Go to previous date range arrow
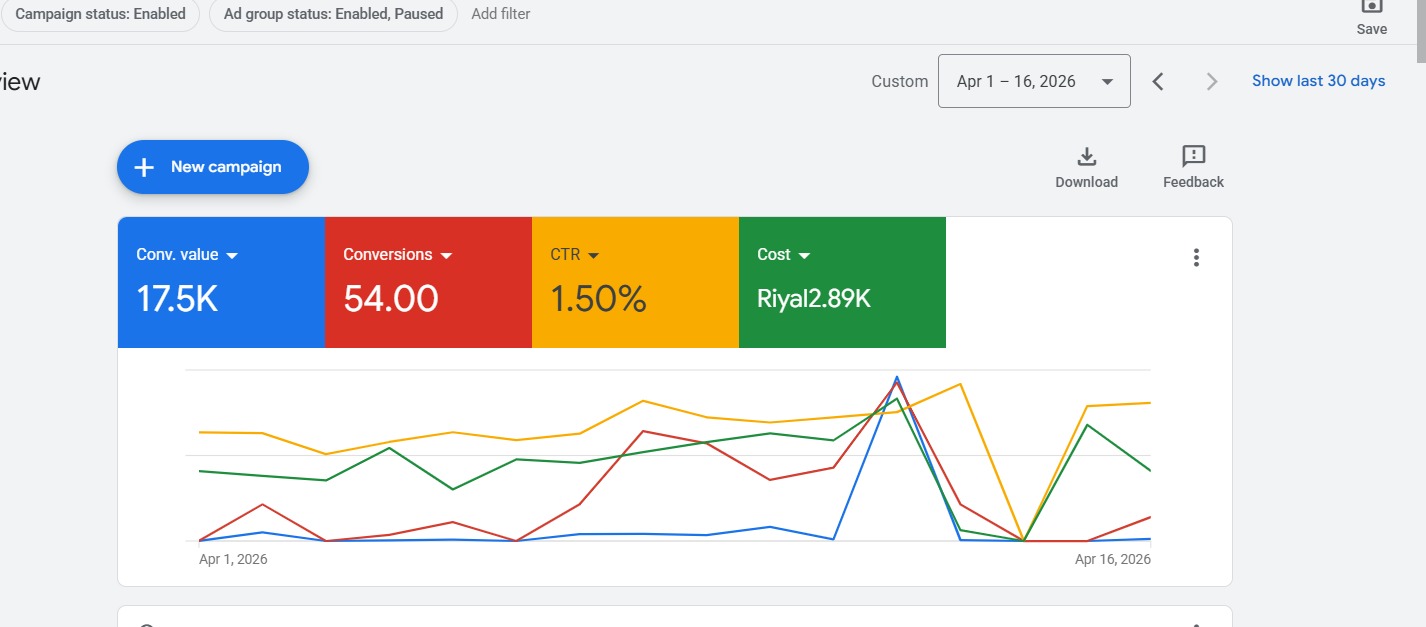1426x627 pixels. coord(1158,82)
